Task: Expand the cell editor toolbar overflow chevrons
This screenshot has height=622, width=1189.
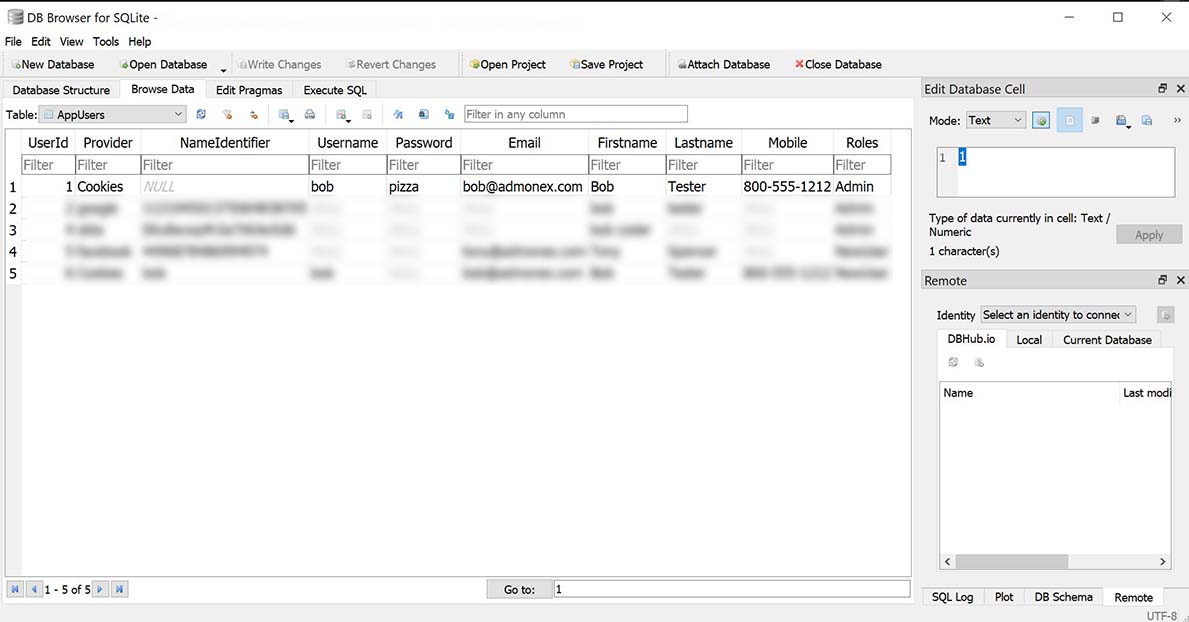Action: 1177,120
